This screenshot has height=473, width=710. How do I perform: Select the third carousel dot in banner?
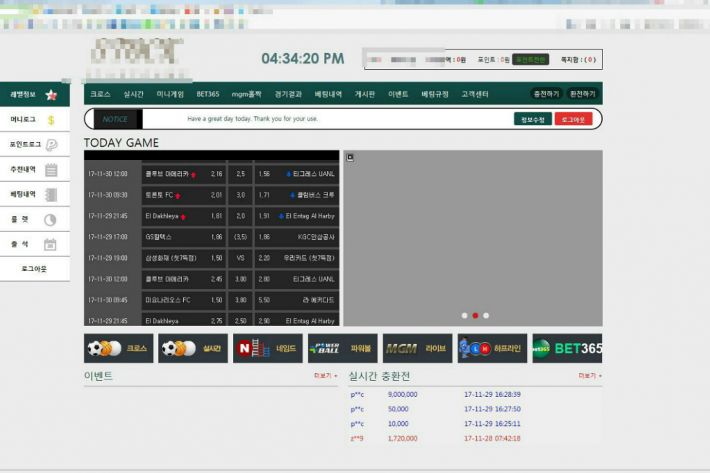point(486,315)
